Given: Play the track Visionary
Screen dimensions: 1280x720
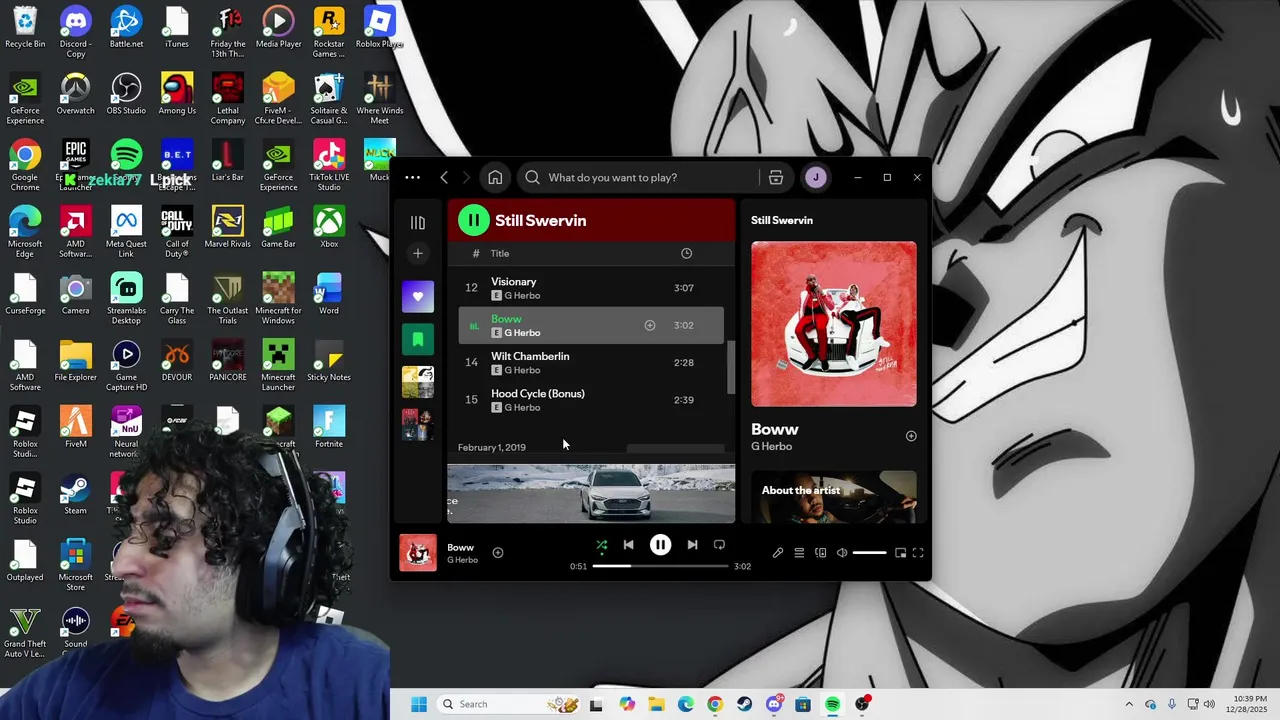Looking at the screenshot, I should (591, 288).
